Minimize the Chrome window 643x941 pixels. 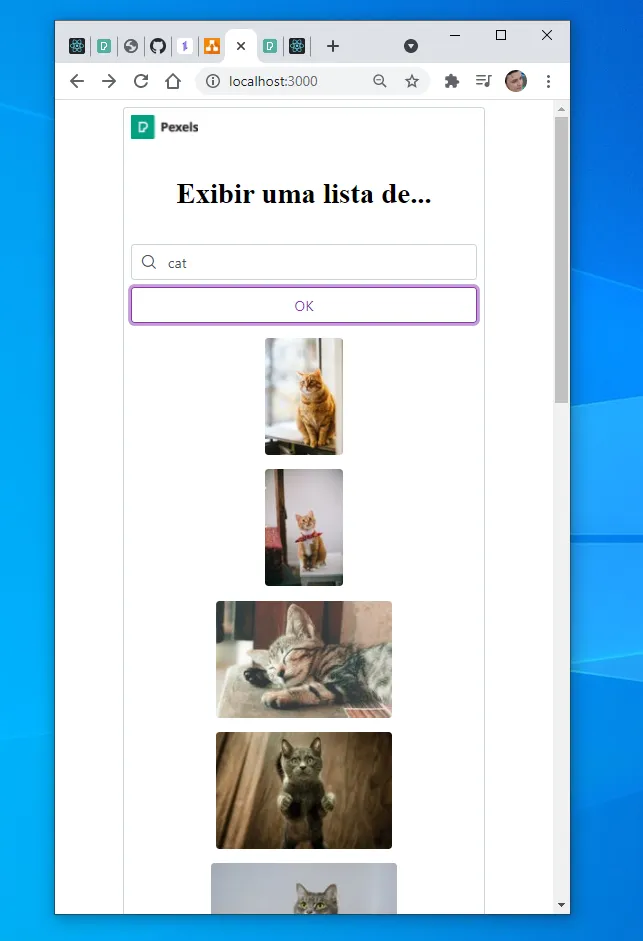[x=455, y=35]
